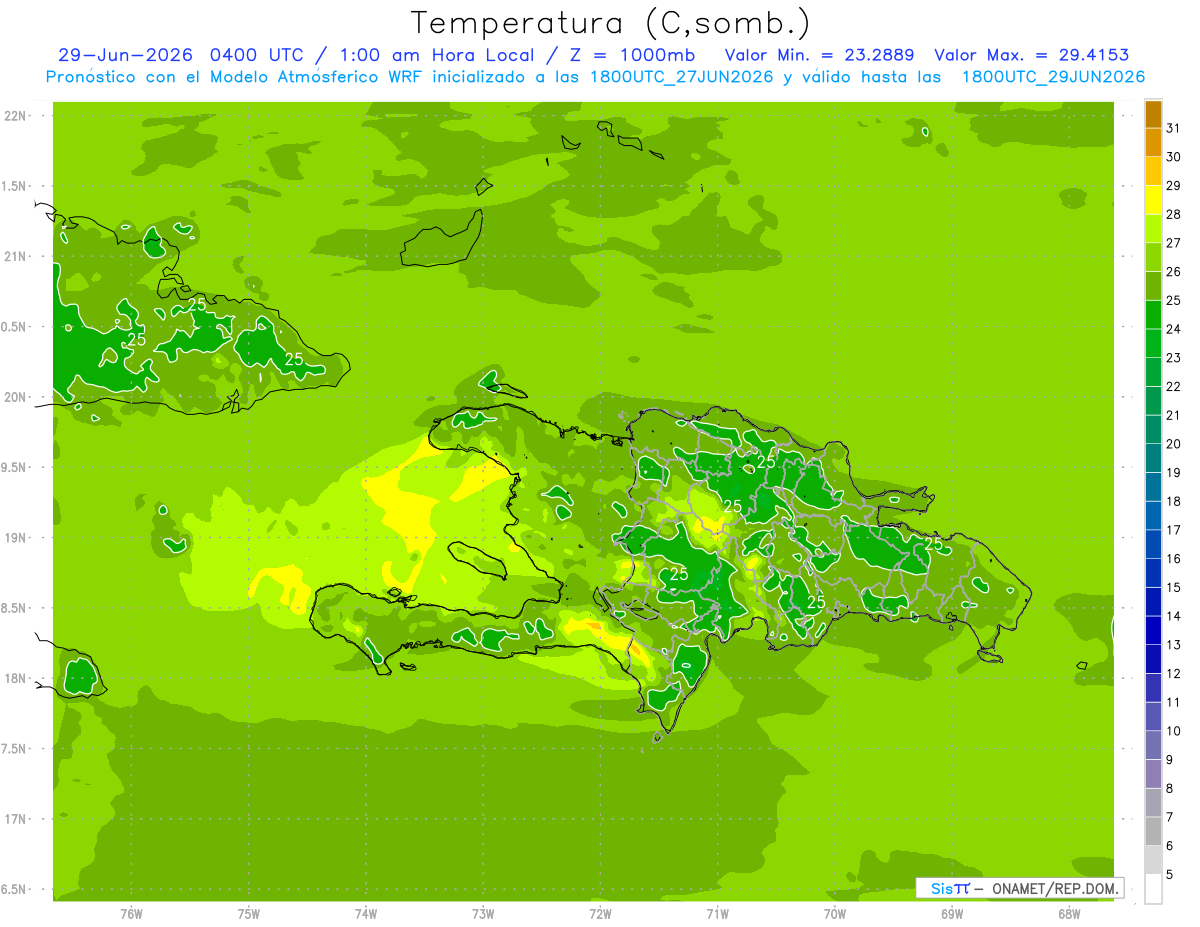The width and height of the screenshot is (1200, 927).
Task: Choose the purple legend swatch between 8 and 9
Action: [1153, 774]
